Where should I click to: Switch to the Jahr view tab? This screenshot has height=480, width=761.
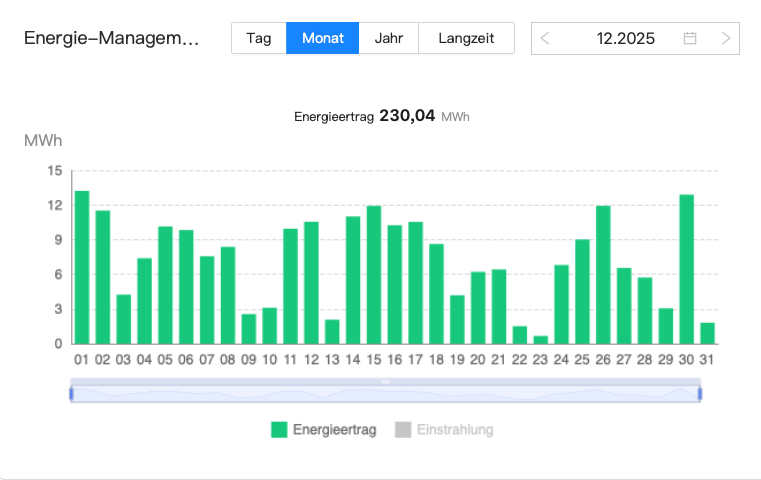pos(388,39)
